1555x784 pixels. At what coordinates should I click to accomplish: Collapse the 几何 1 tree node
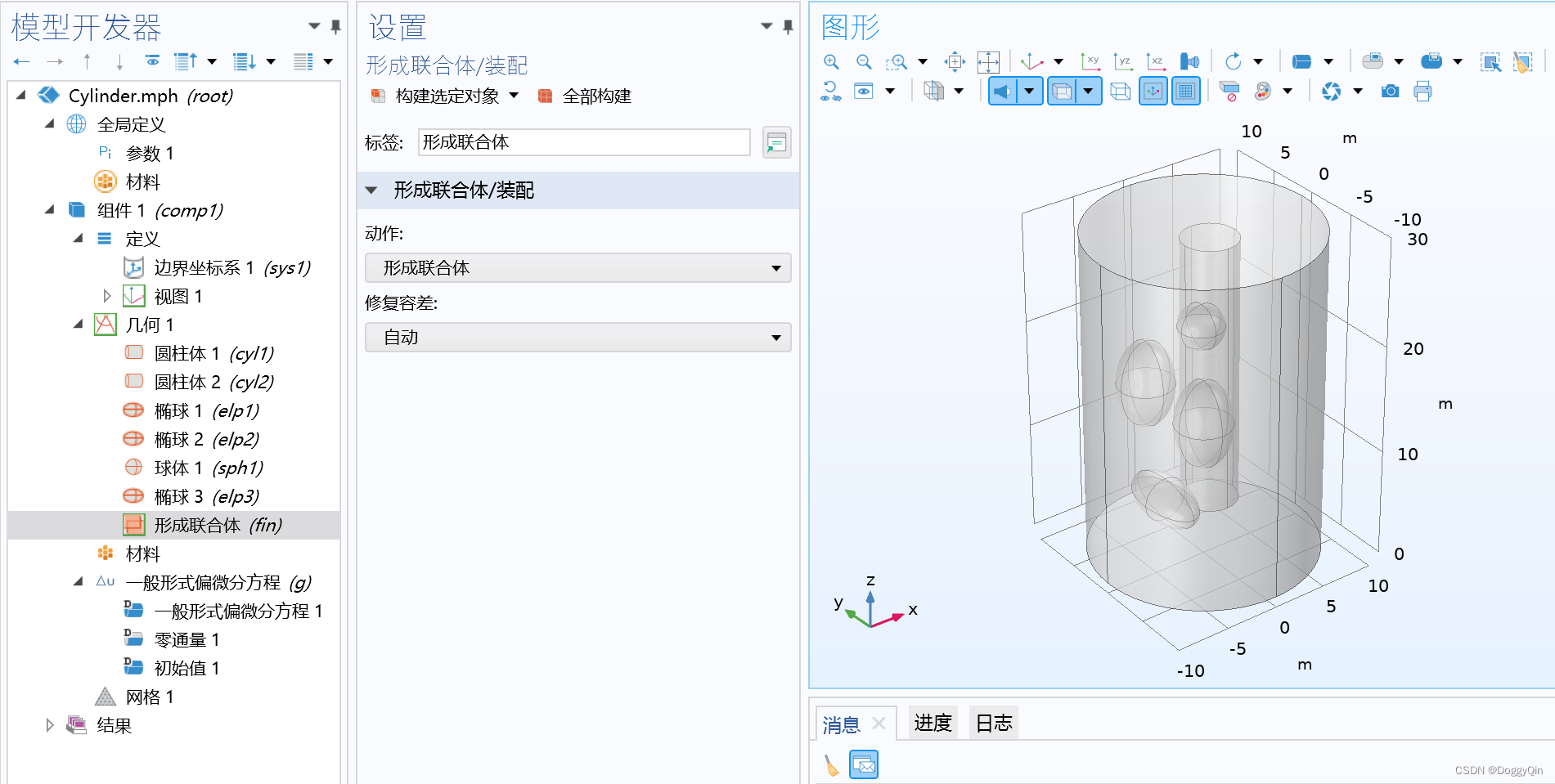(x=78, y=325)
